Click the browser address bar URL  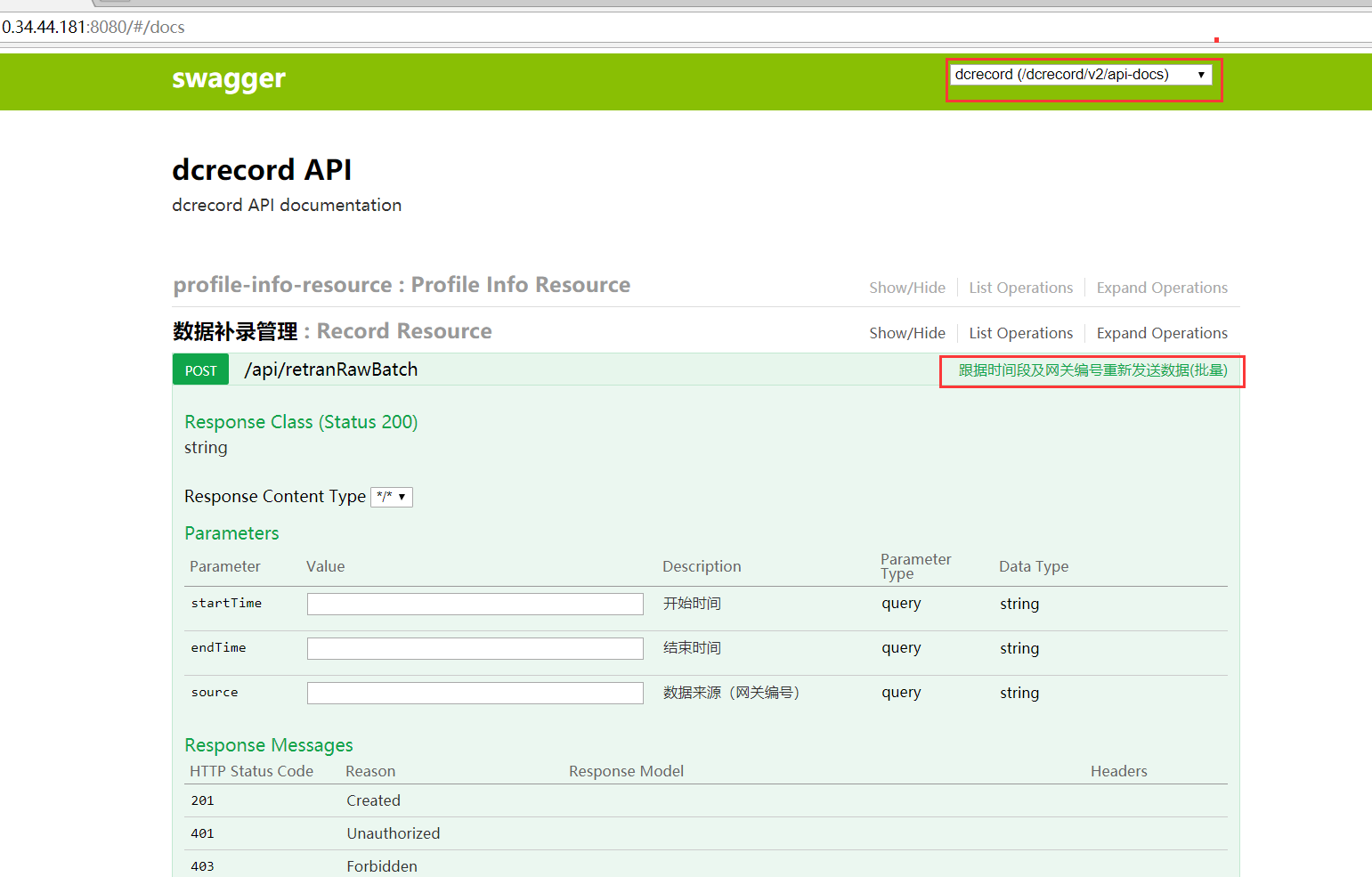[93, 28]
